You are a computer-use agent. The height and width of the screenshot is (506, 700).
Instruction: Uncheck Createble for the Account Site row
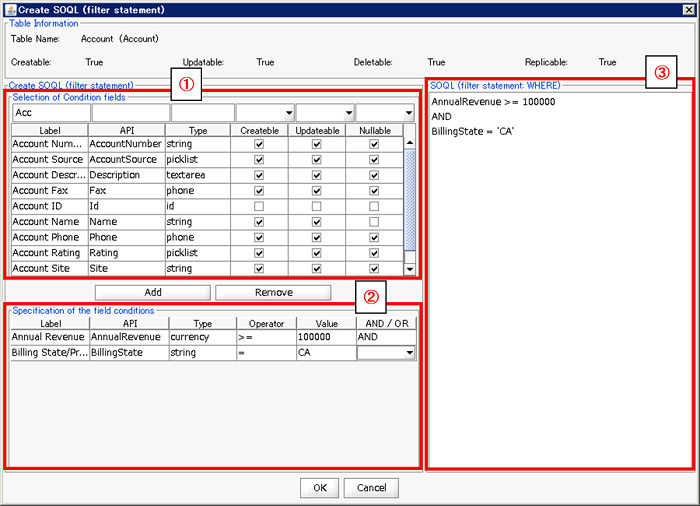tap(259, 269)
